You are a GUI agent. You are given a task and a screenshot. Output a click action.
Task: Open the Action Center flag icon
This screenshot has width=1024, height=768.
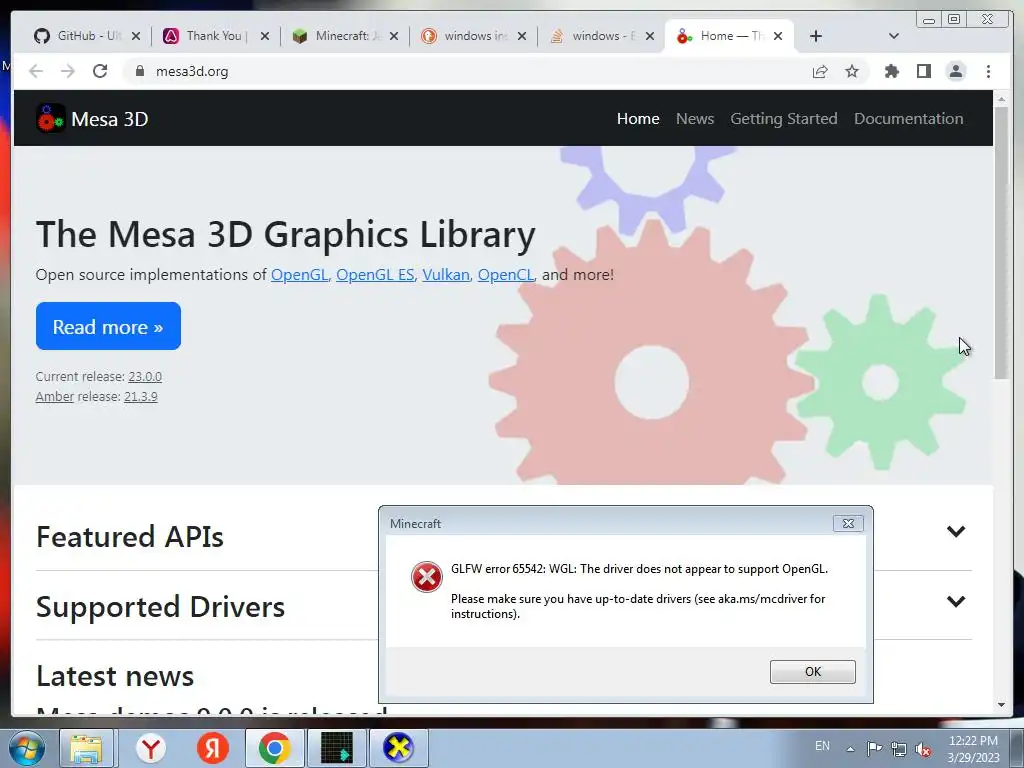(x=874, y=748)
